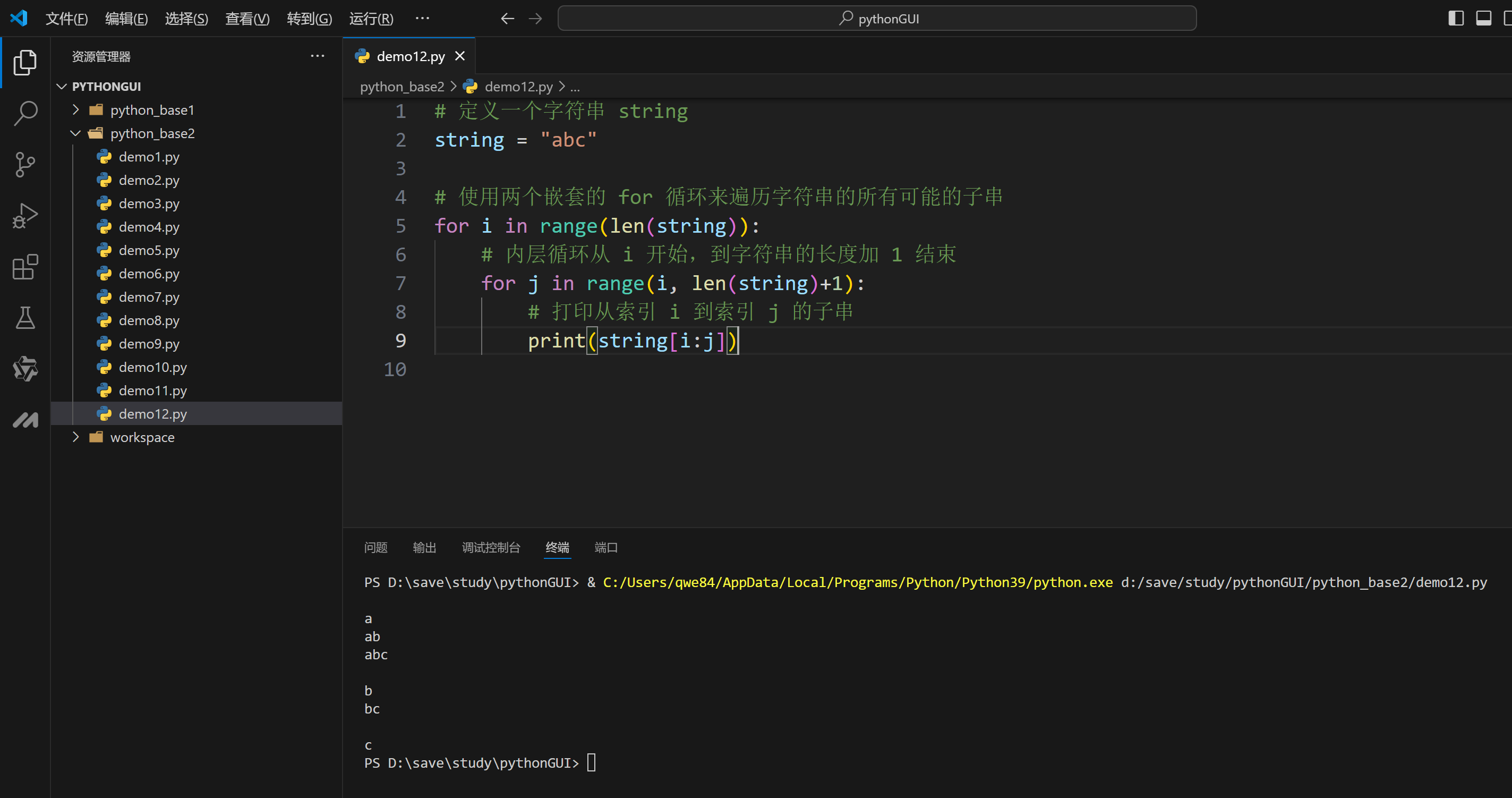Select demo5.py in the Explorer
The image size is (1512, 798).
149,250
